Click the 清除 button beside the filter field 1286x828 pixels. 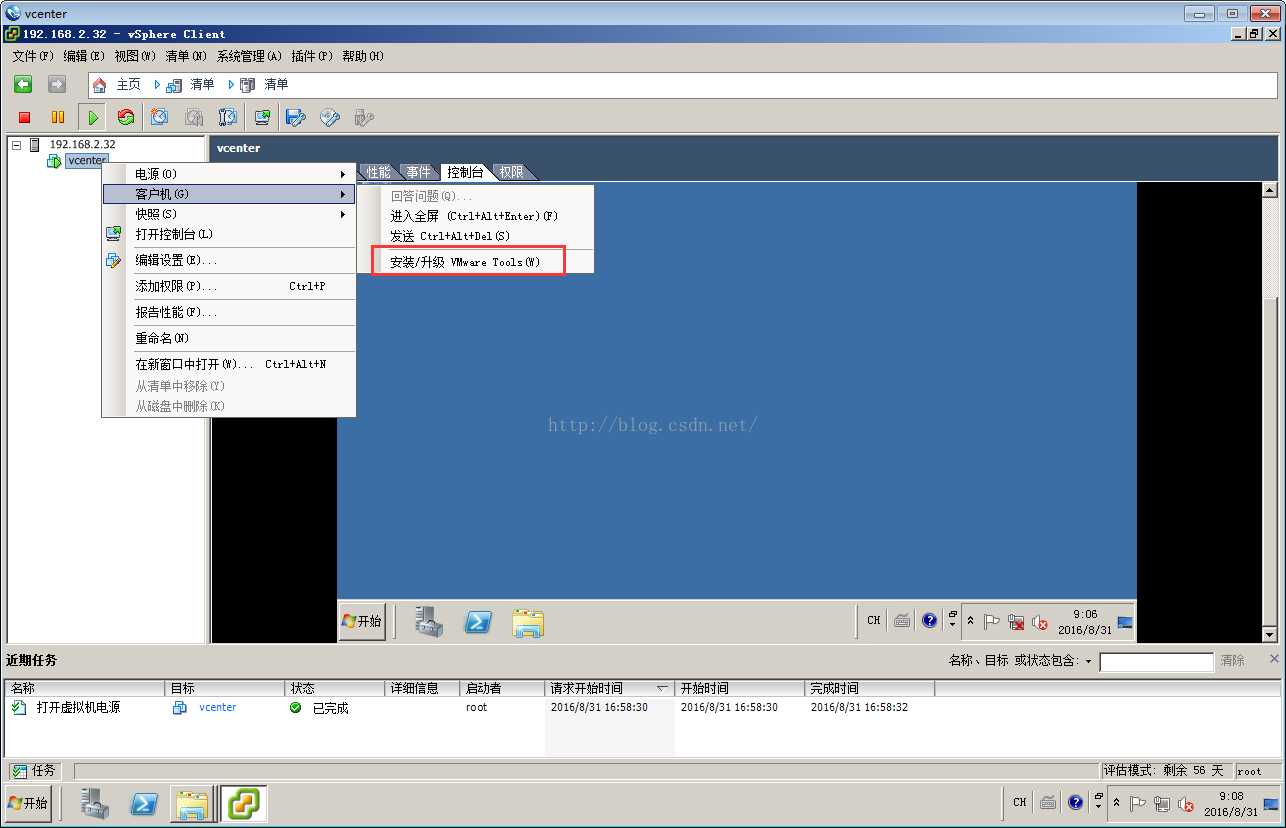pos(1232,661)
